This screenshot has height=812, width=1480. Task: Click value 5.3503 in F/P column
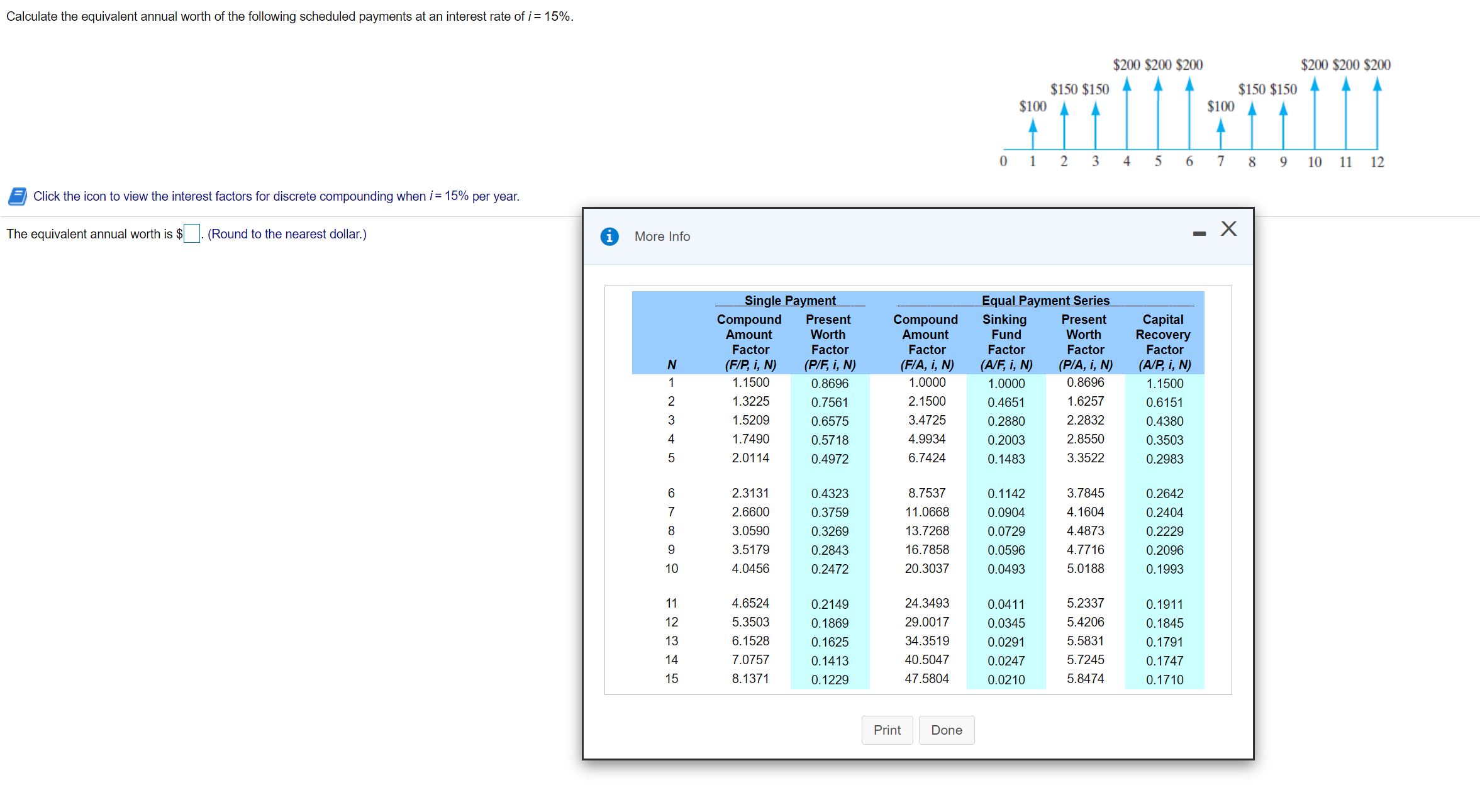pos(750,622)
